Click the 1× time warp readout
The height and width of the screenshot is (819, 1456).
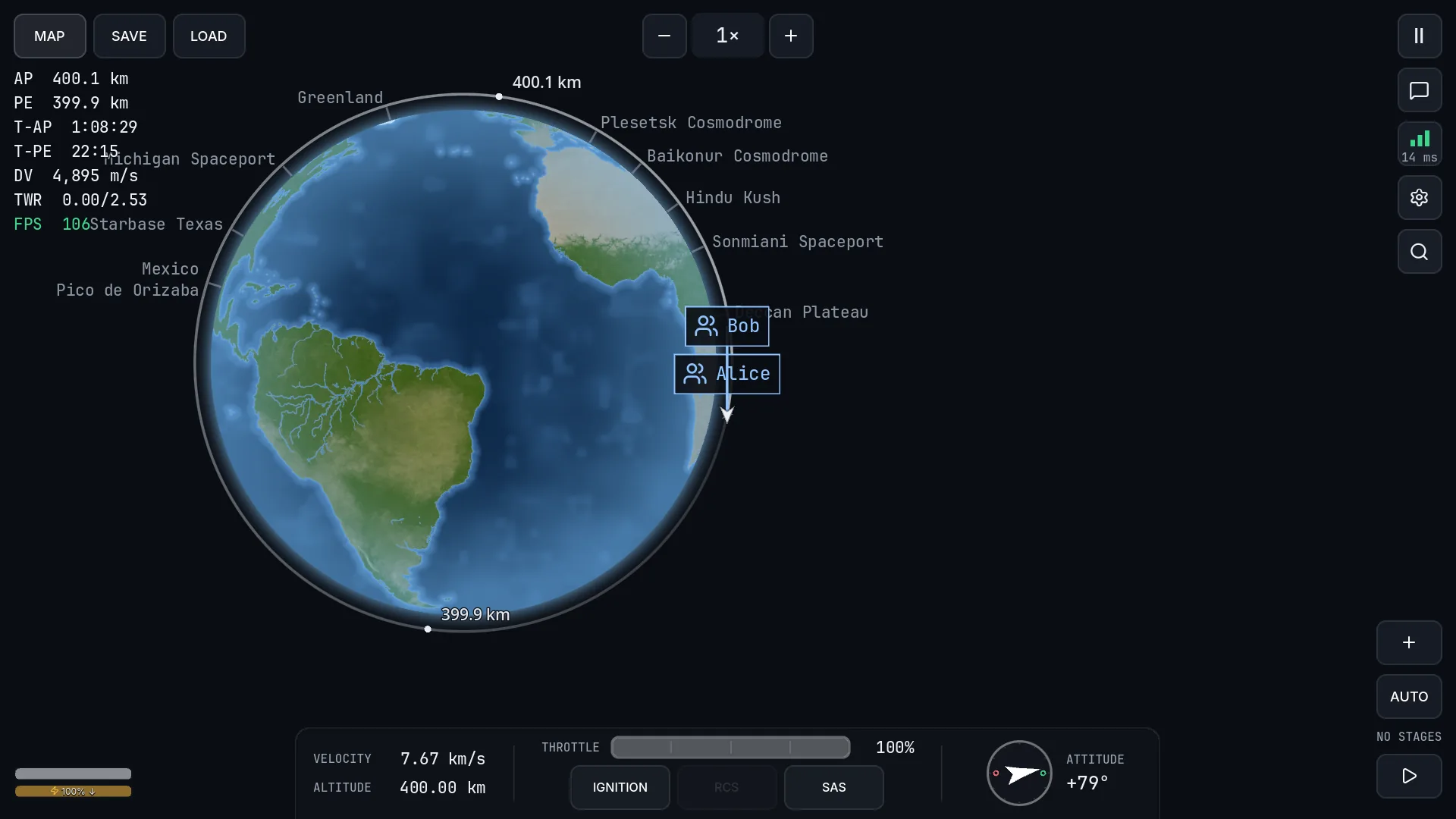click(x=727, y=36)
